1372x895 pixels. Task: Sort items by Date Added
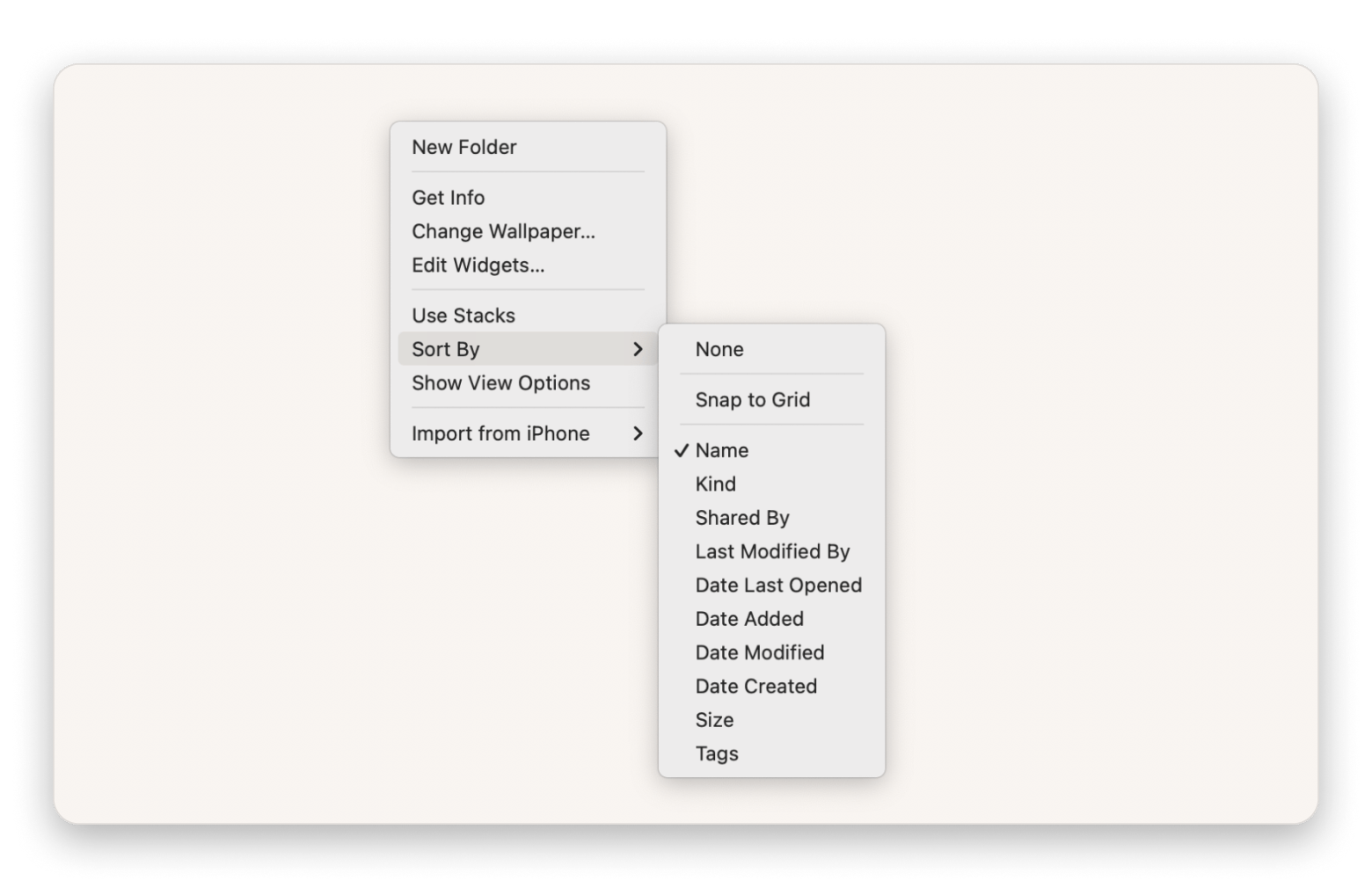[749, 618]
